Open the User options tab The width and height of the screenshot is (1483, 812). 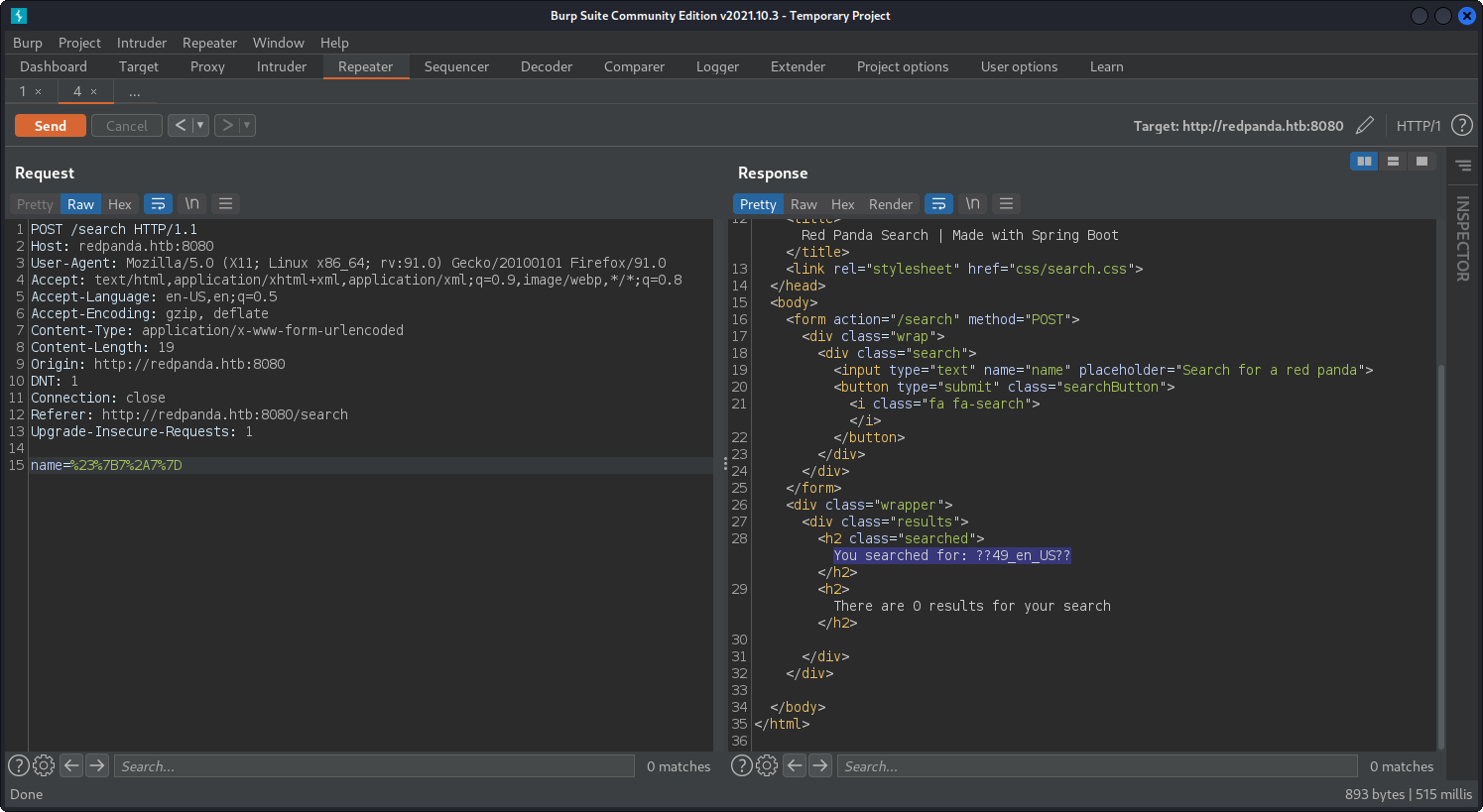(x=1019, y=66)
